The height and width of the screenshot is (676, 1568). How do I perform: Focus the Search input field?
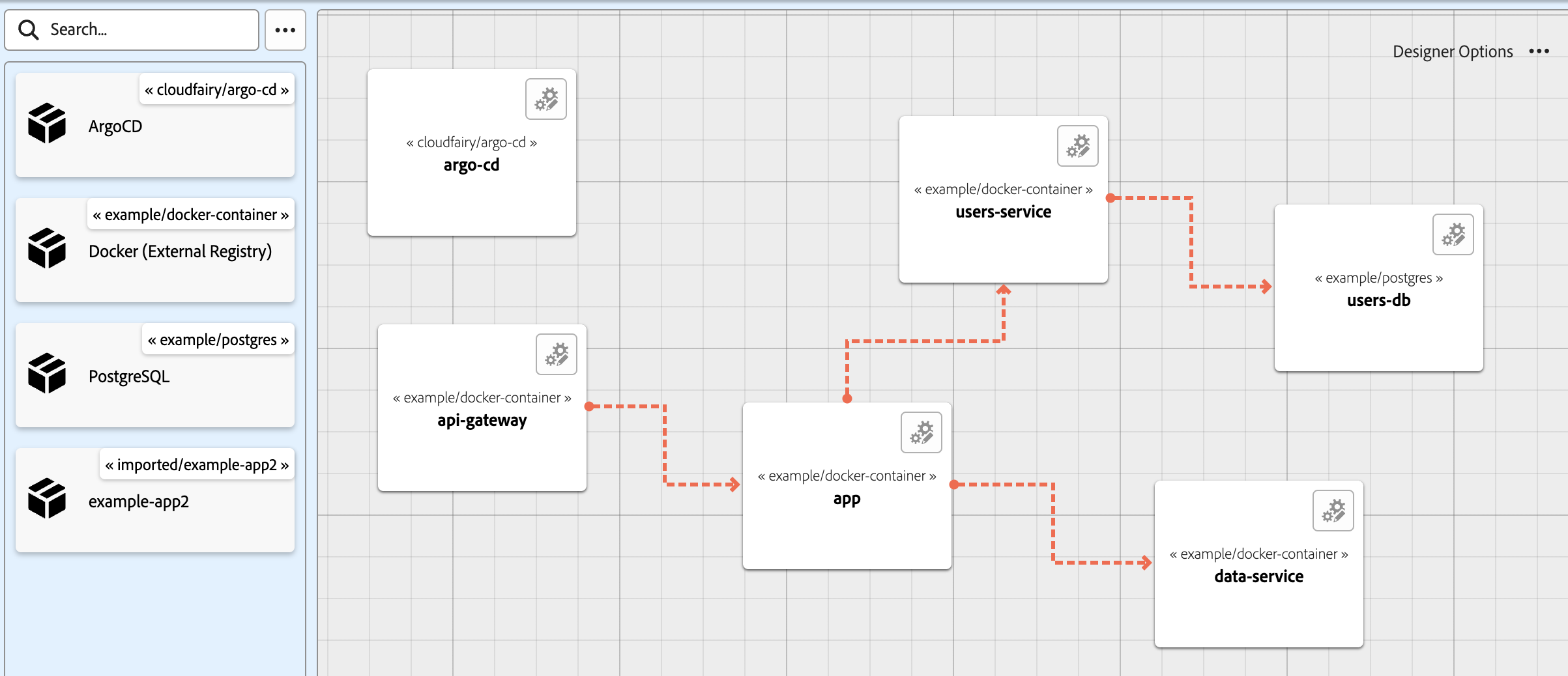tap(132, 30)
